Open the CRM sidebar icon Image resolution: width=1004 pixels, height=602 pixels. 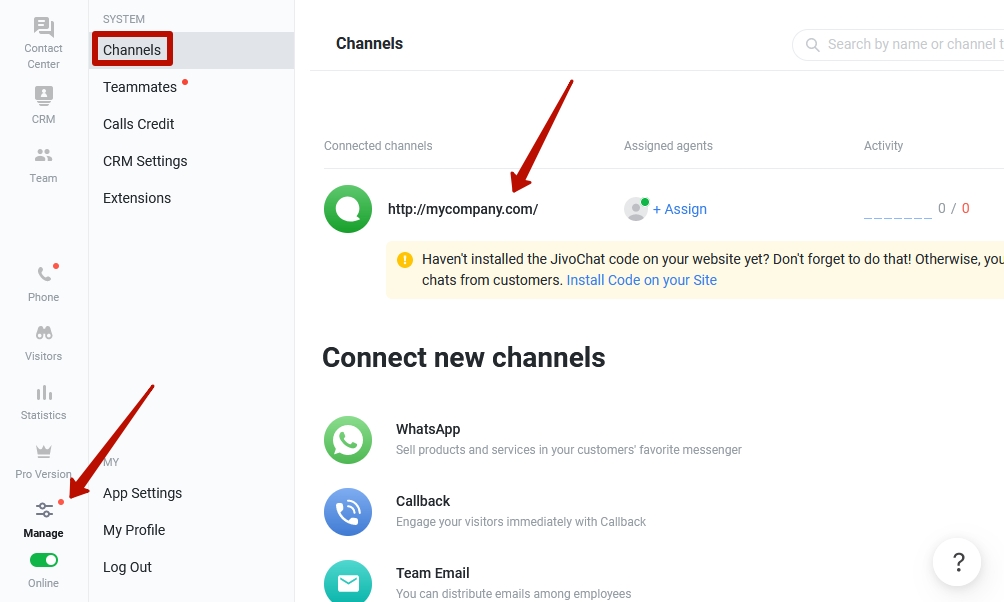[44, 96]
